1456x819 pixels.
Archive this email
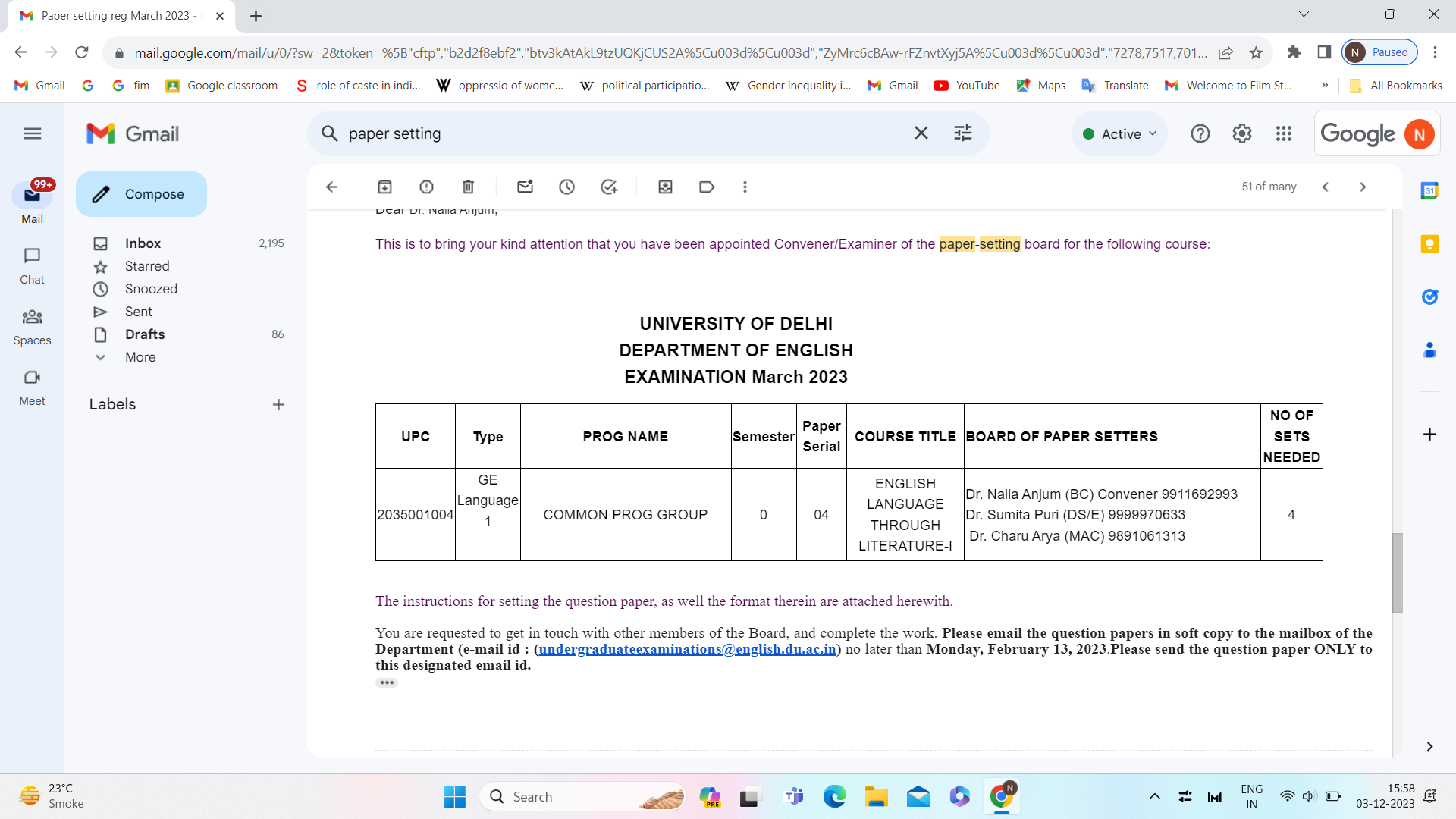[384, 187]
